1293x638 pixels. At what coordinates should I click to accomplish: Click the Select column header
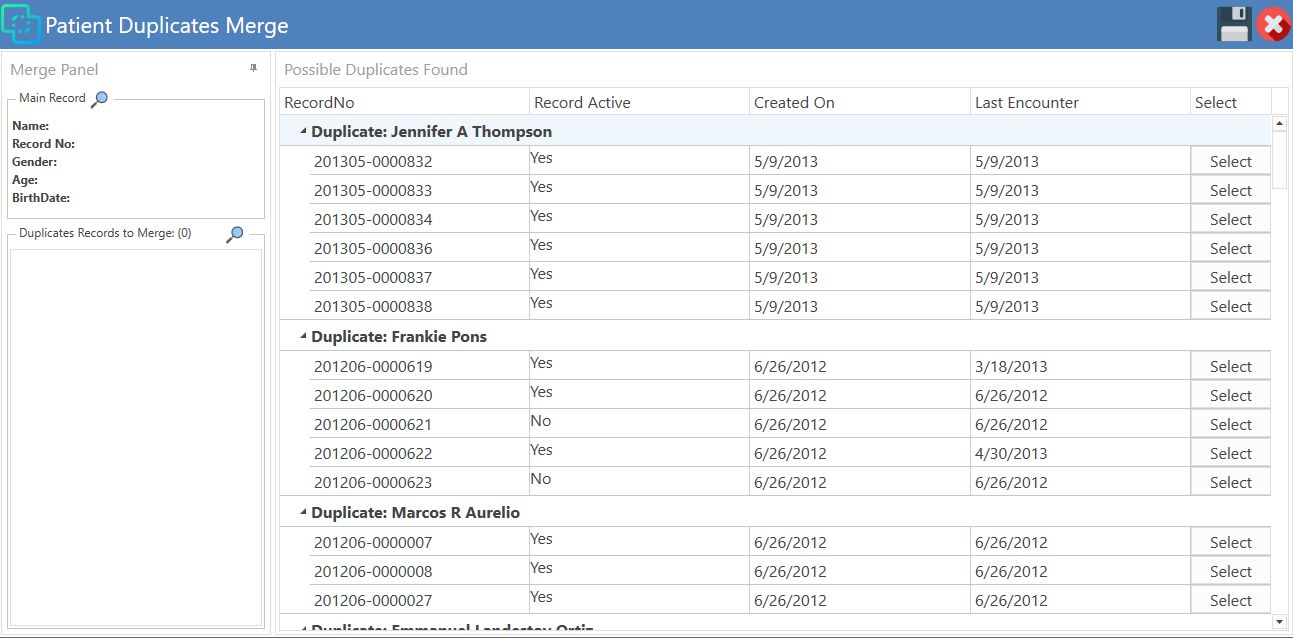(x=1231, y=102)
